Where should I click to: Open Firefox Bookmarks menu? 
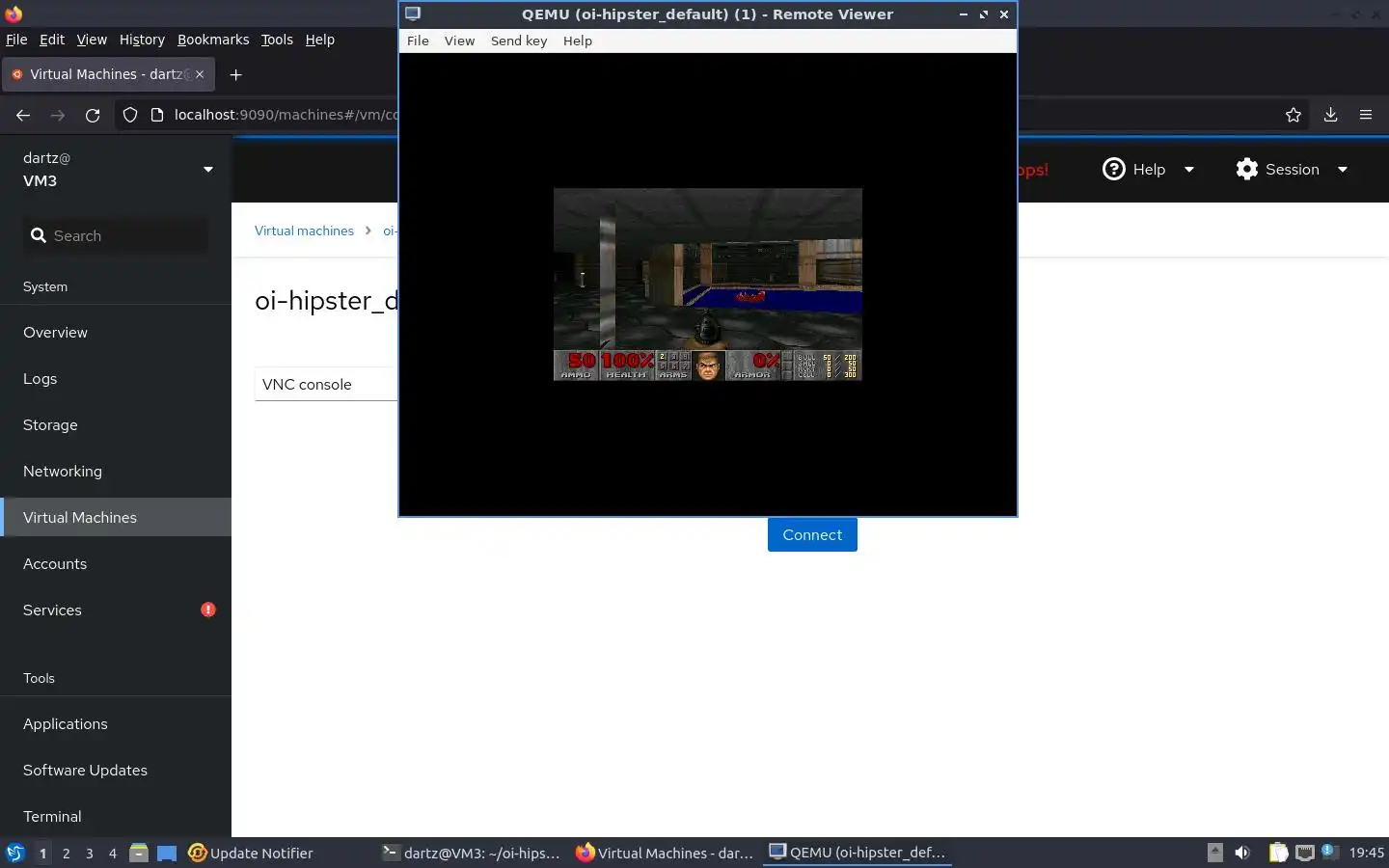point(213,40)
